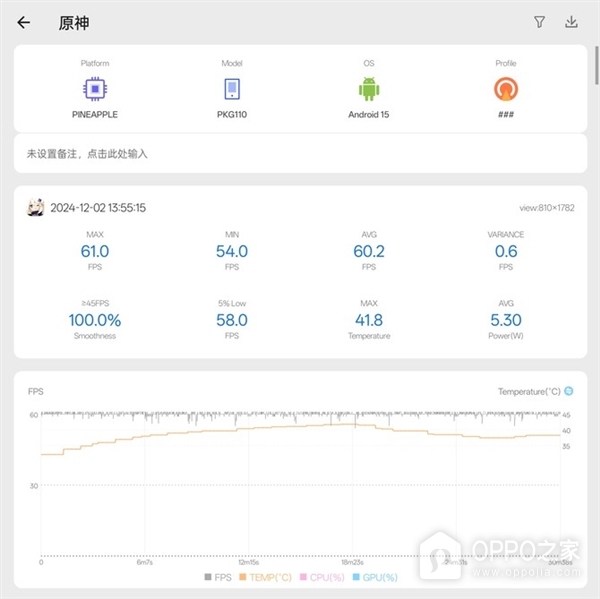Click the 18m23s marker on time axis
The width and height of the screenshot is (600, 599).
(x=352, y=562)
